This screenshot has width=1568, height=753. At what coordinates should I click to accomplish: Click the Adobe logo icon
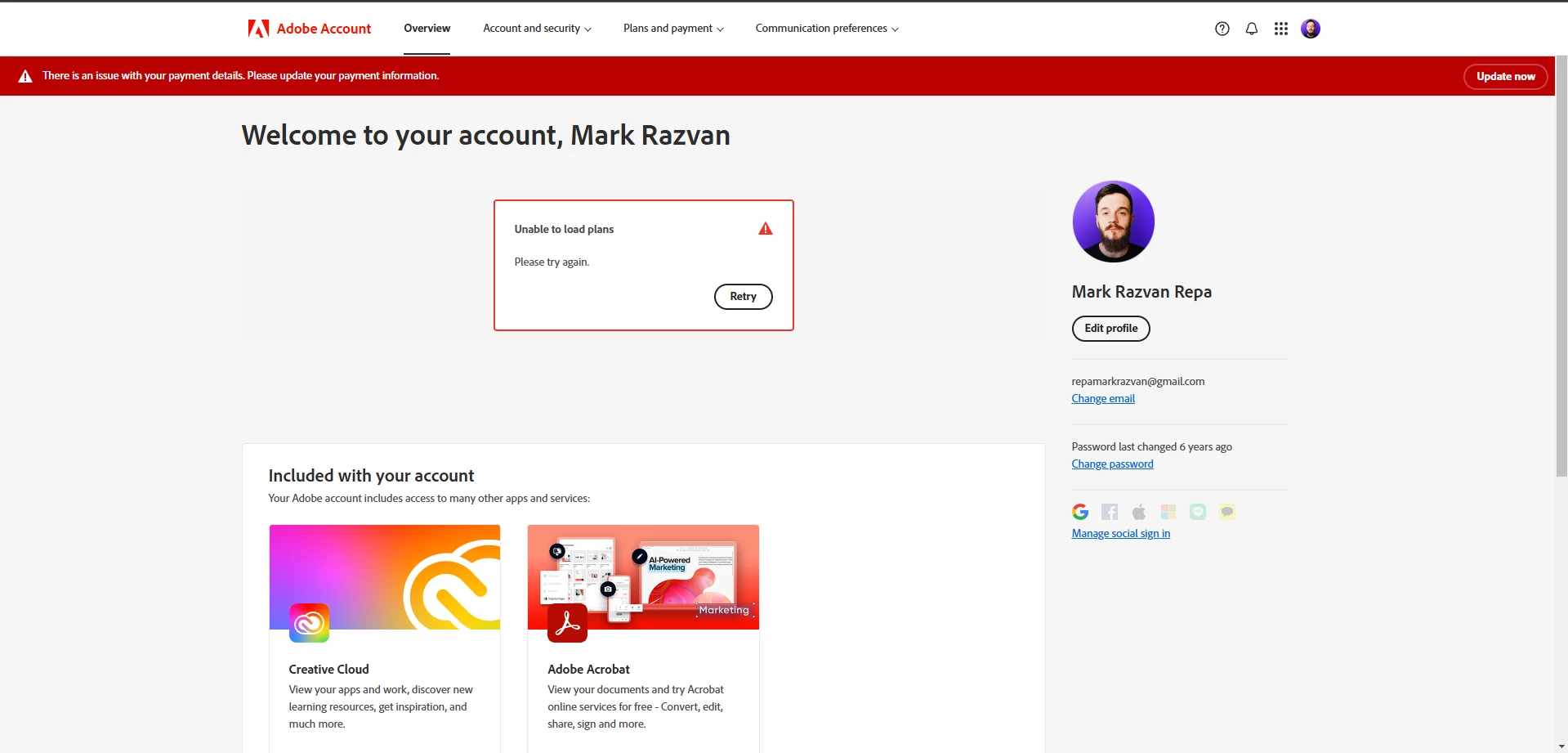pos(258,29)
